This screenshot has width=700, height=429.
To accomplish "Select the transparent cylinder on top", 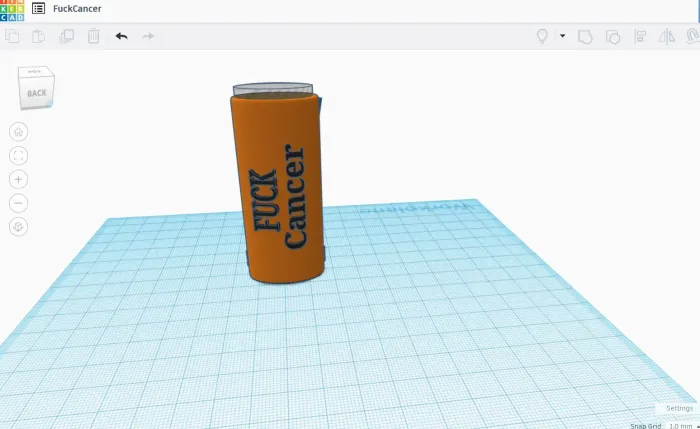I will coord(272,87).
